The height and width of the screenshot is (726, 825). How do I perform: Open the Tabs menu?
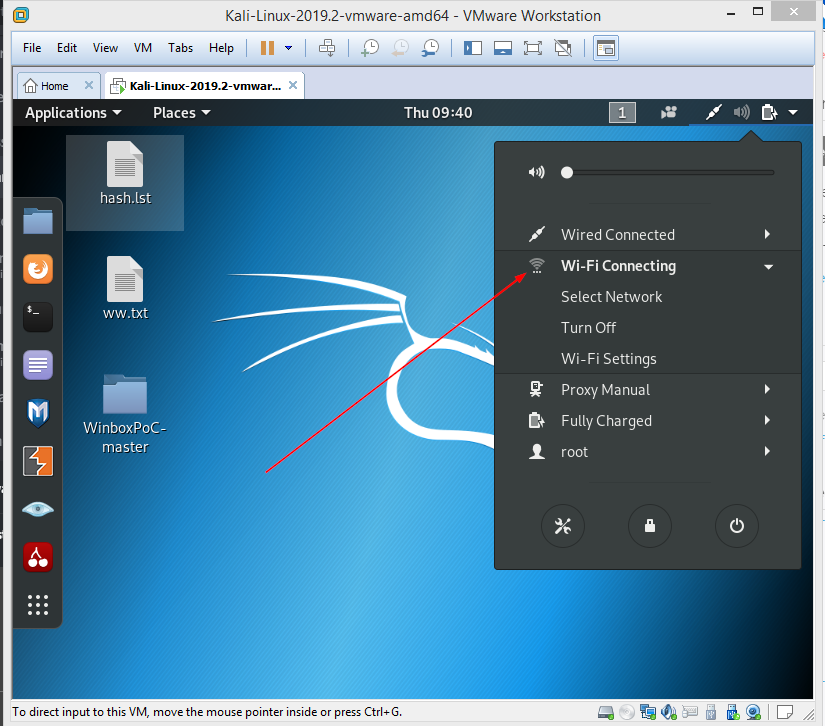click(180, 48)
